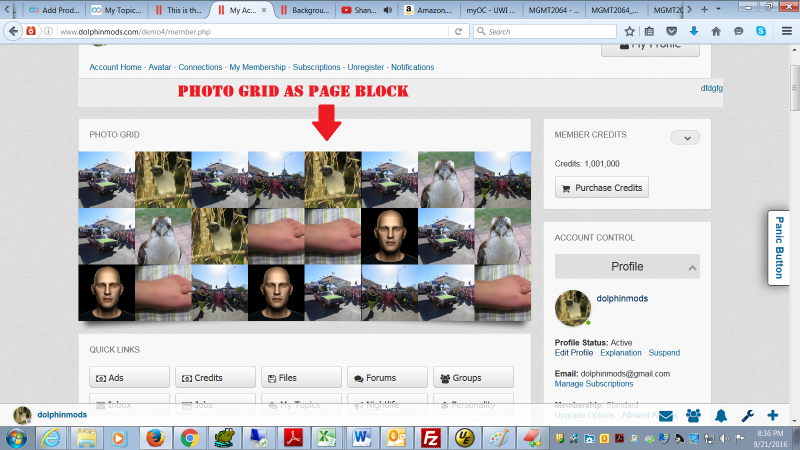Viewport: 800px width, 450px height.
Task: Open the Account Home link
Action: coord(115,67)
